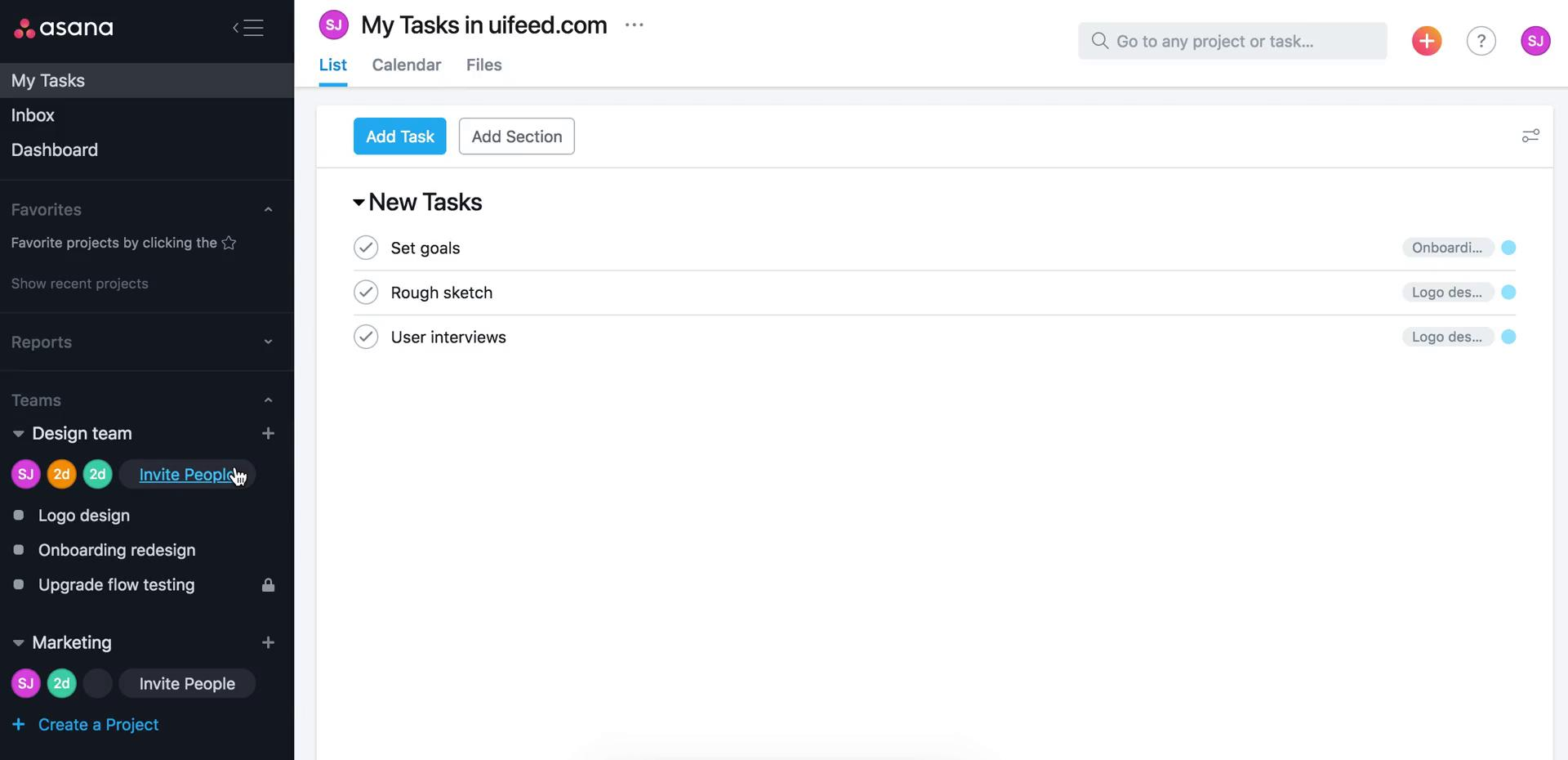
Task: Click the lock icon on Upgrade flow testing
Action: click(268, 585)
